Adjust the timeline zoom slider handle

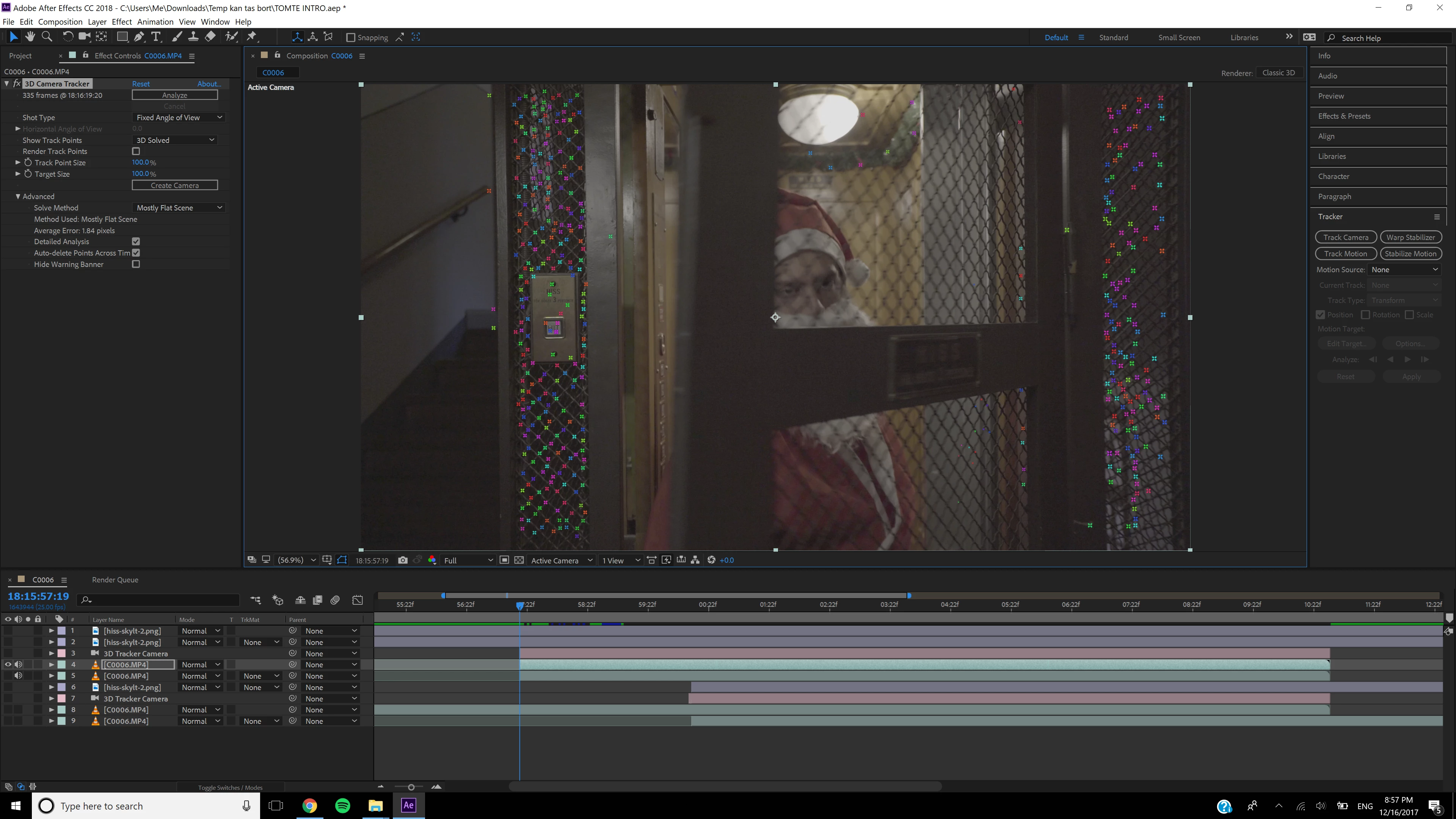pyautogui.click(x=411, y=788)
